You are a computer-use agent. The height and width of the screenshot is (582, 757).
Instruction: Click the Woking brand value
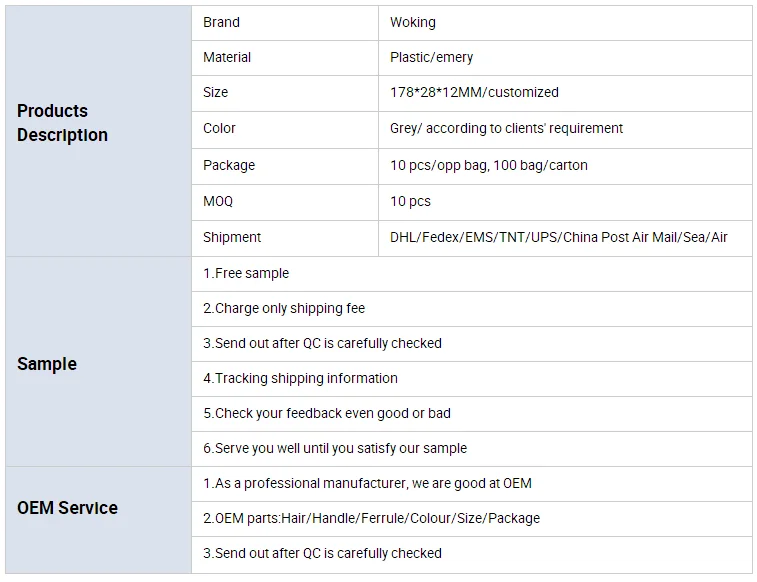click(413, 22)
